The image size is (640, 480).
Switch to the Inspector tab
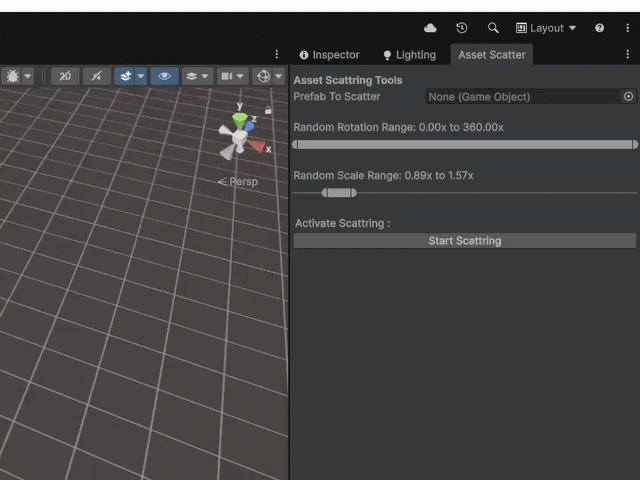[329, 55]
